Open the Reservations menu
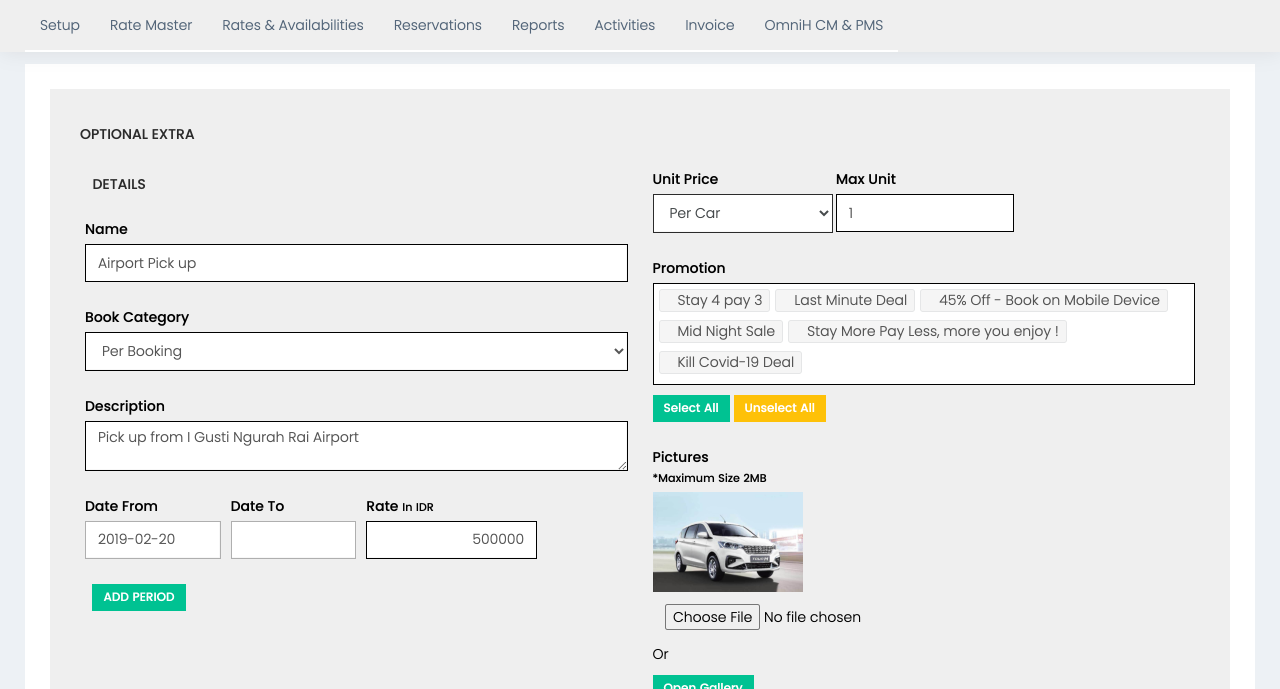The width and height of the screenshot is (1280, 689). (437, 25)
